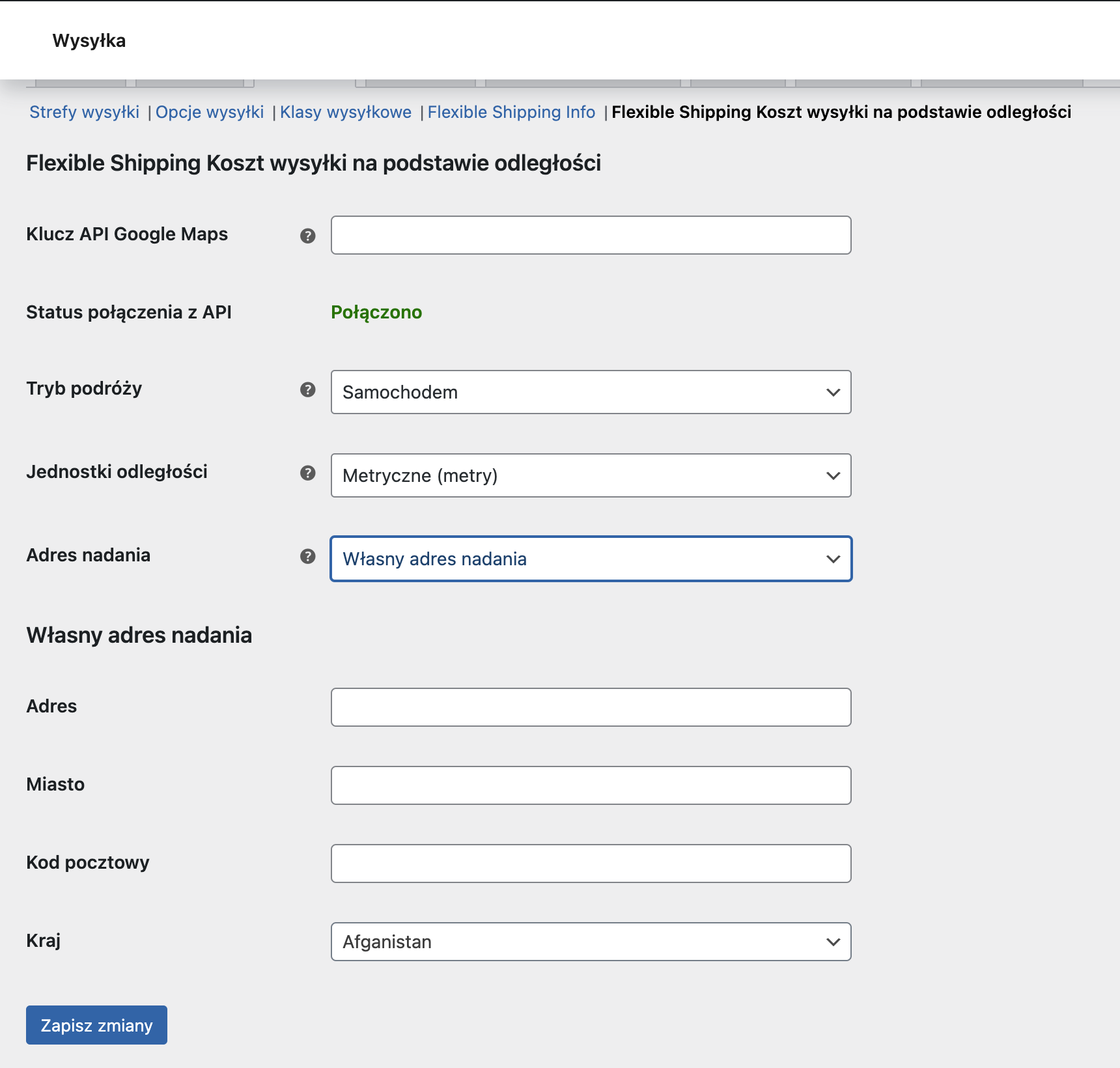This screenshot has height=1068, width=1120.
Task: Click the Wysyłka page title
Action: 89,40
